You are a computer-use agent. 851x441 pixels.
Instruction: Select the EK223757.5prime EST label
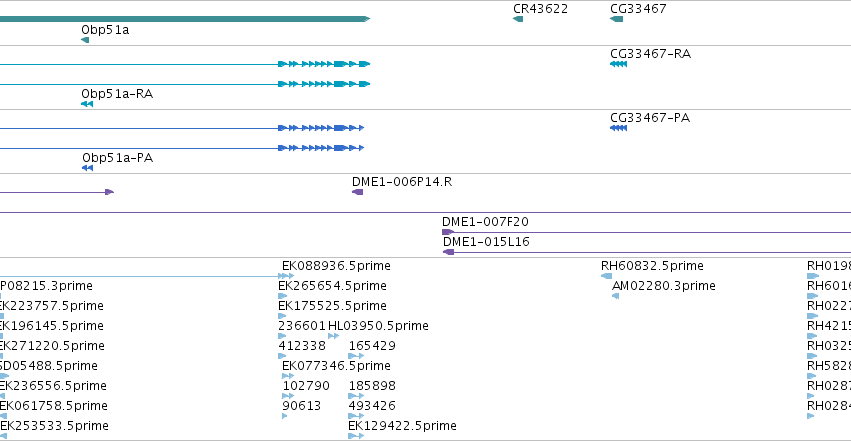pos(52,306)
